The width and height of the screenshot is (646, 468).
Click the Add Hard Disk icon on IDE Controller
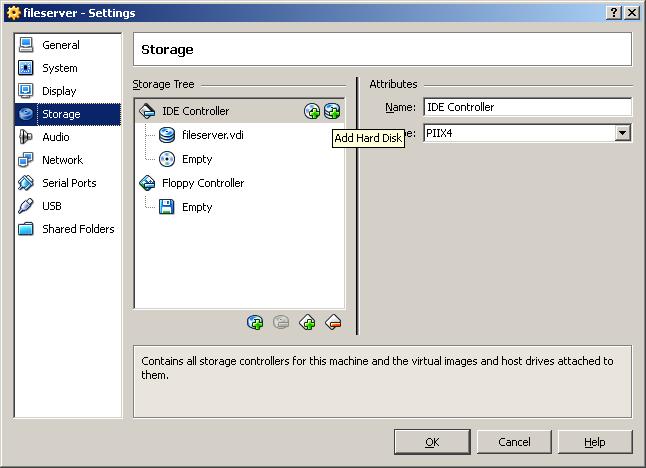[332, 111]
